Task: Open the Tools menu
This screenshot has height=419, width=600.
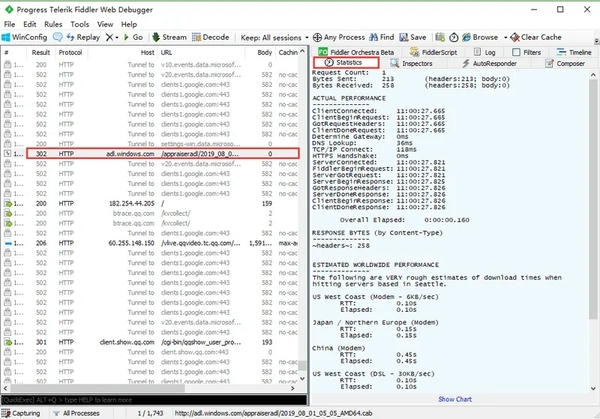Action: click(x=80, y=24)
